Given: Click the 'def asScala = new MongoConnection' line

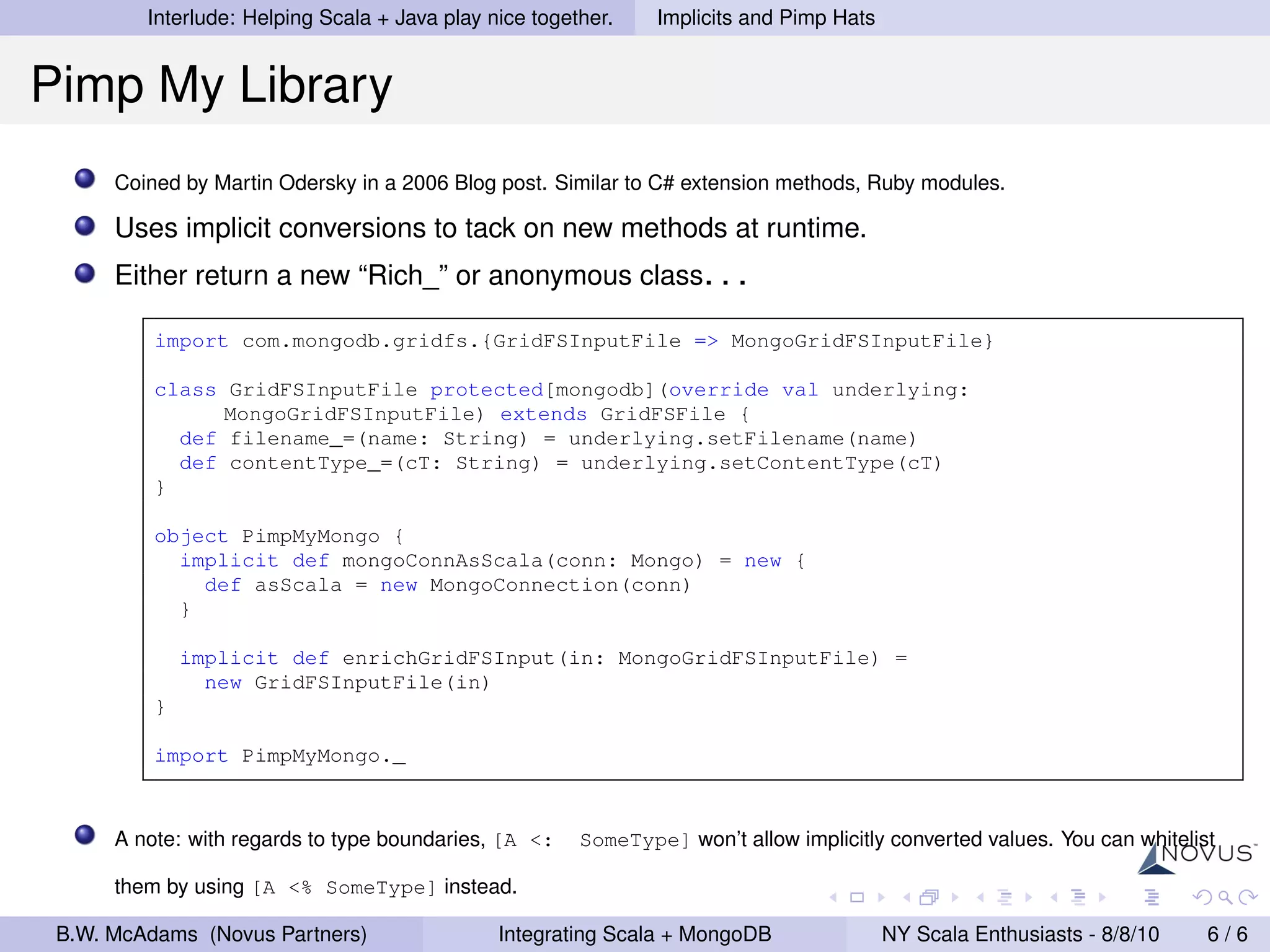Looking at the screenshot, I should (447, 586).
